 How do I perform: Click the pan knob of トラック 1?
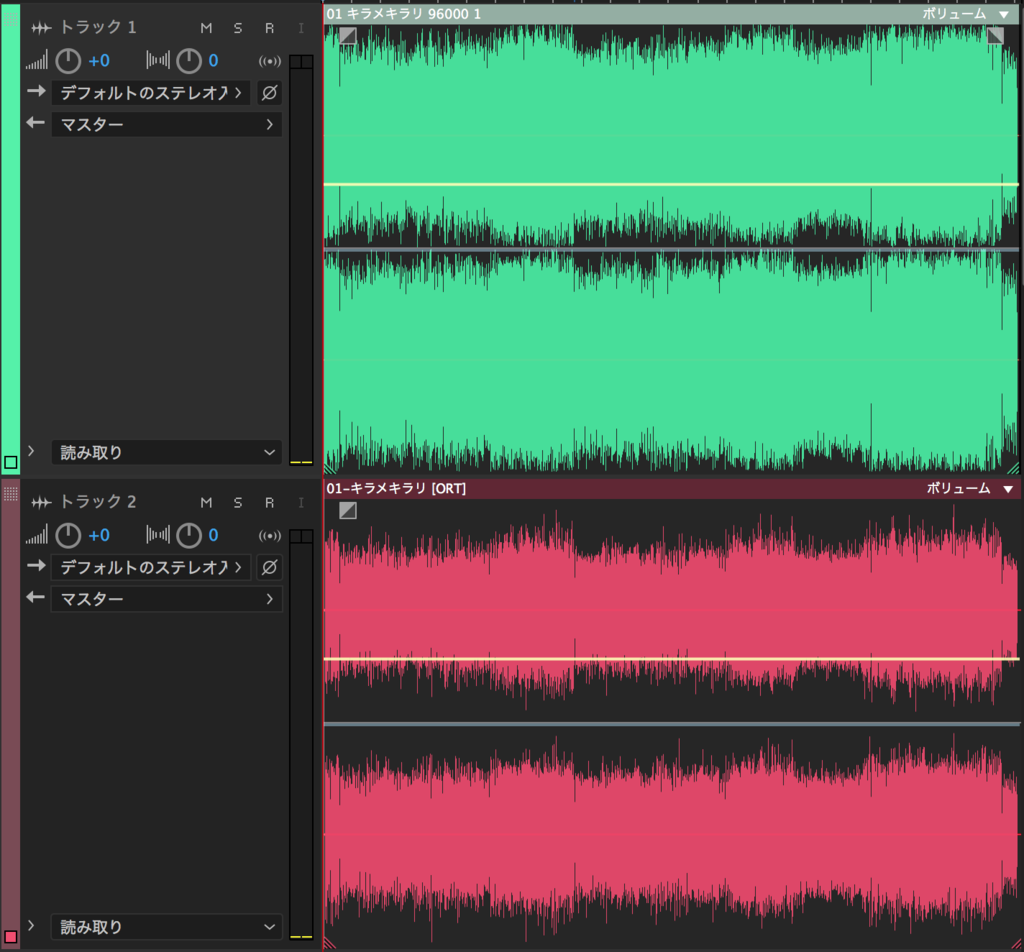[189, 61]
